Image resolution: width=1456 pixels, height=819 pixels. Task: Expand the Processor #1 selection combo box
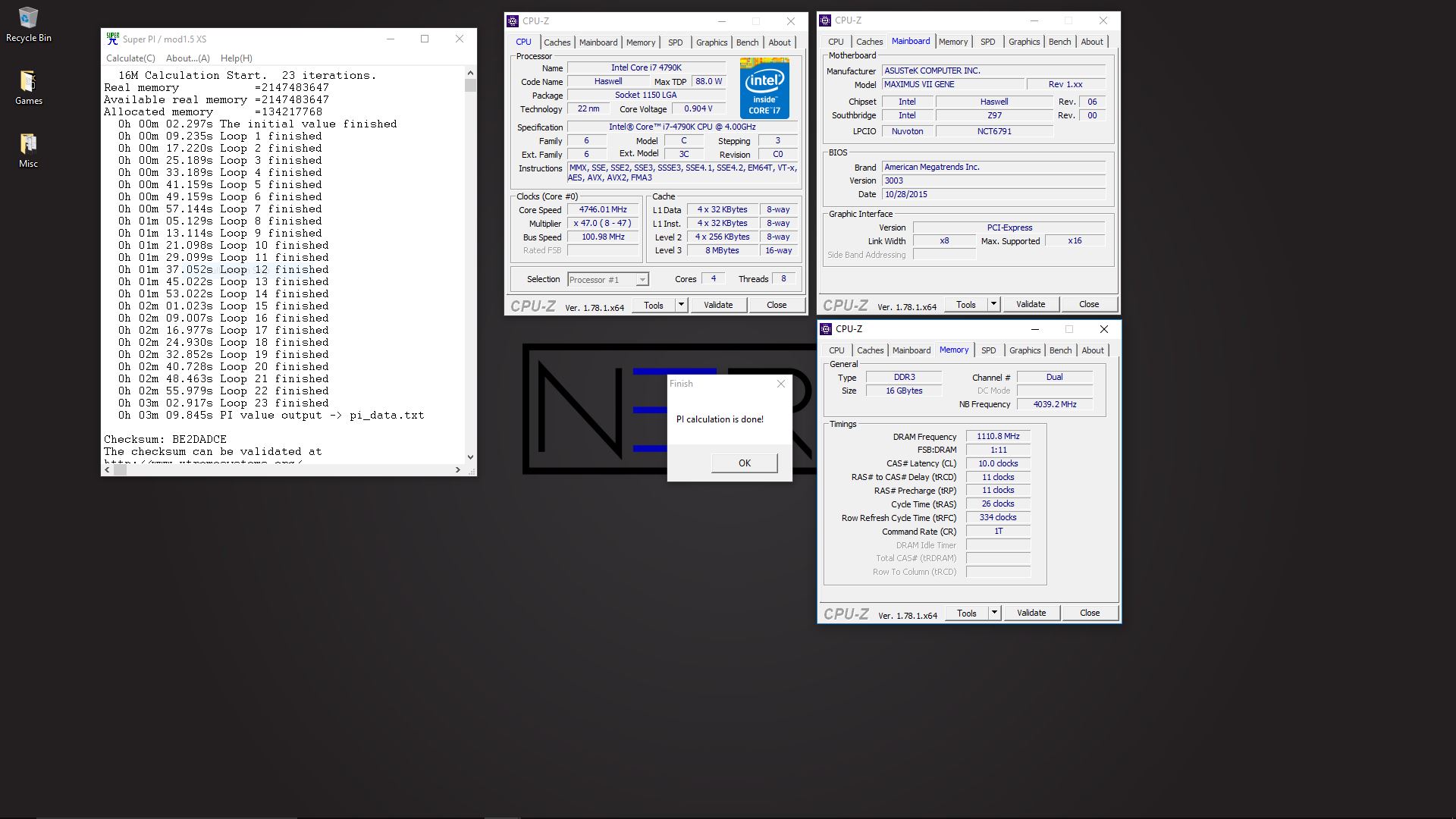coord(608,280)
